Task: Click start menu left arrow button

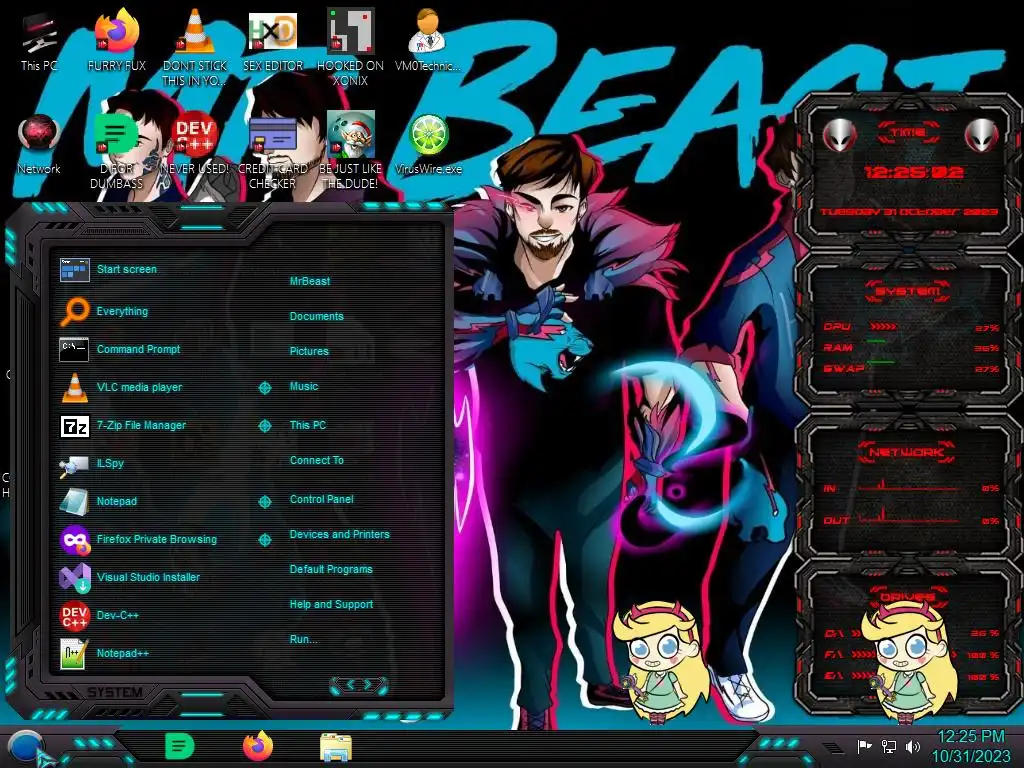Action: coord(349,684)
